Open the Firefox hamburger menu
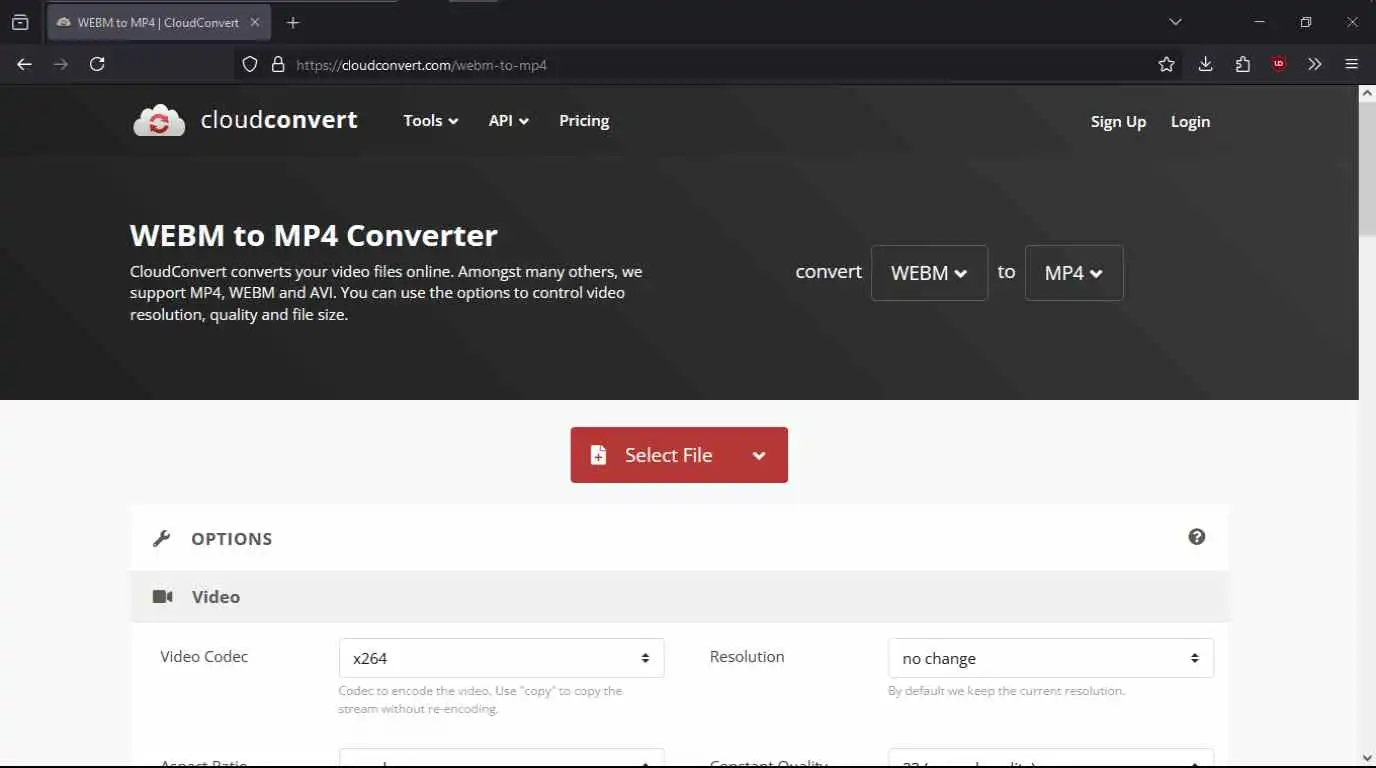The height and width of the screenshot is (768, 1376). click(x=1351, y=64)
